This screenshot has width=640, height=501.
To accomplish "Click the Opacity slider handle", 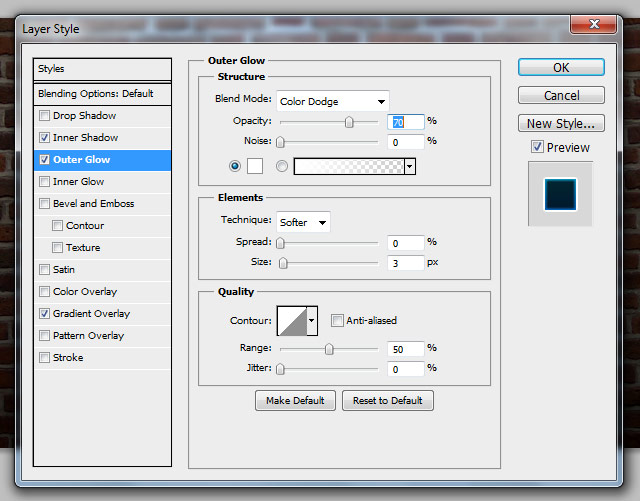I will tap(349, 122).
